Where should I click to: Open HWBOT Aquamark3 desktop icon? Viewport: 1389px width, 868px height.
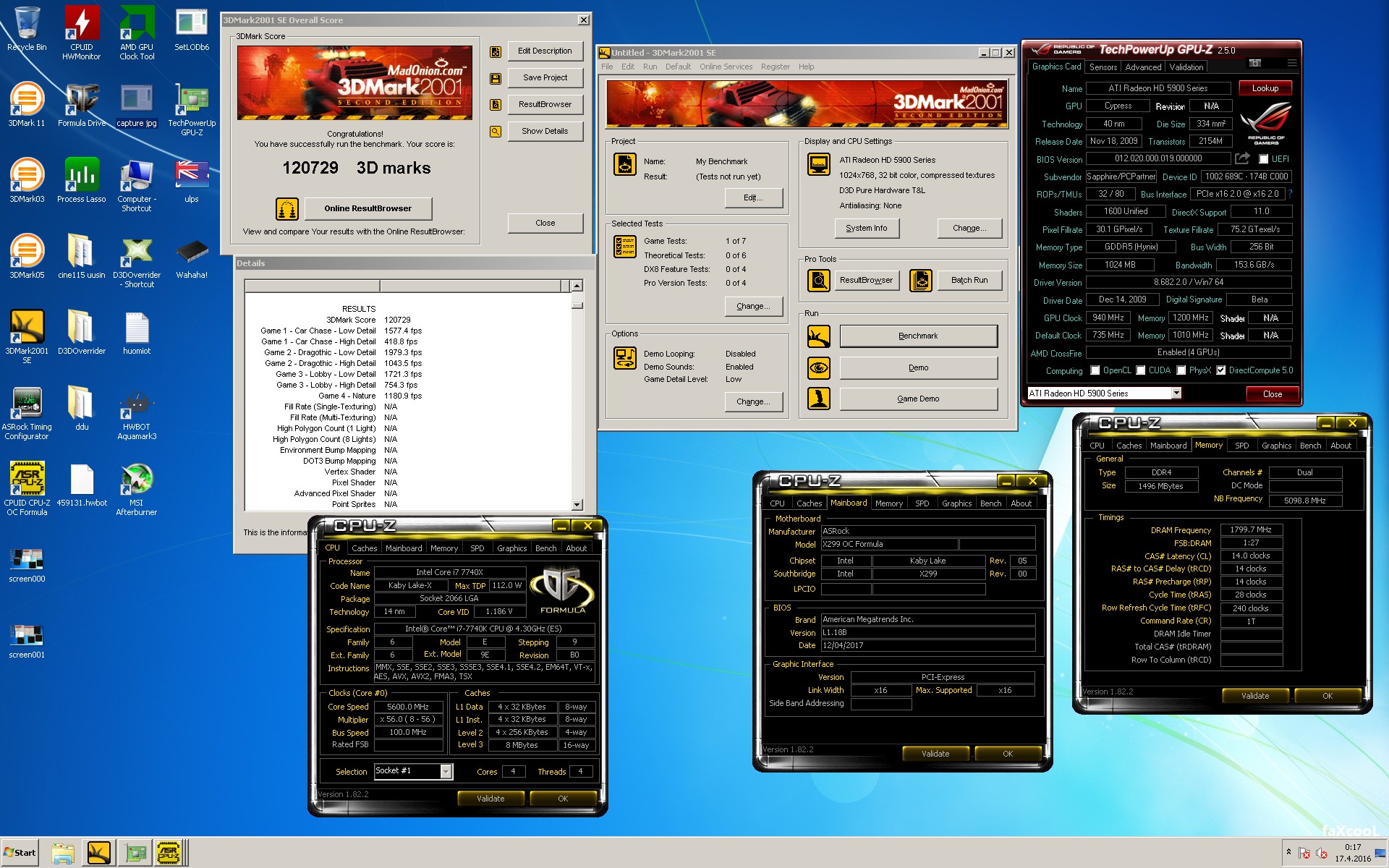137,412
